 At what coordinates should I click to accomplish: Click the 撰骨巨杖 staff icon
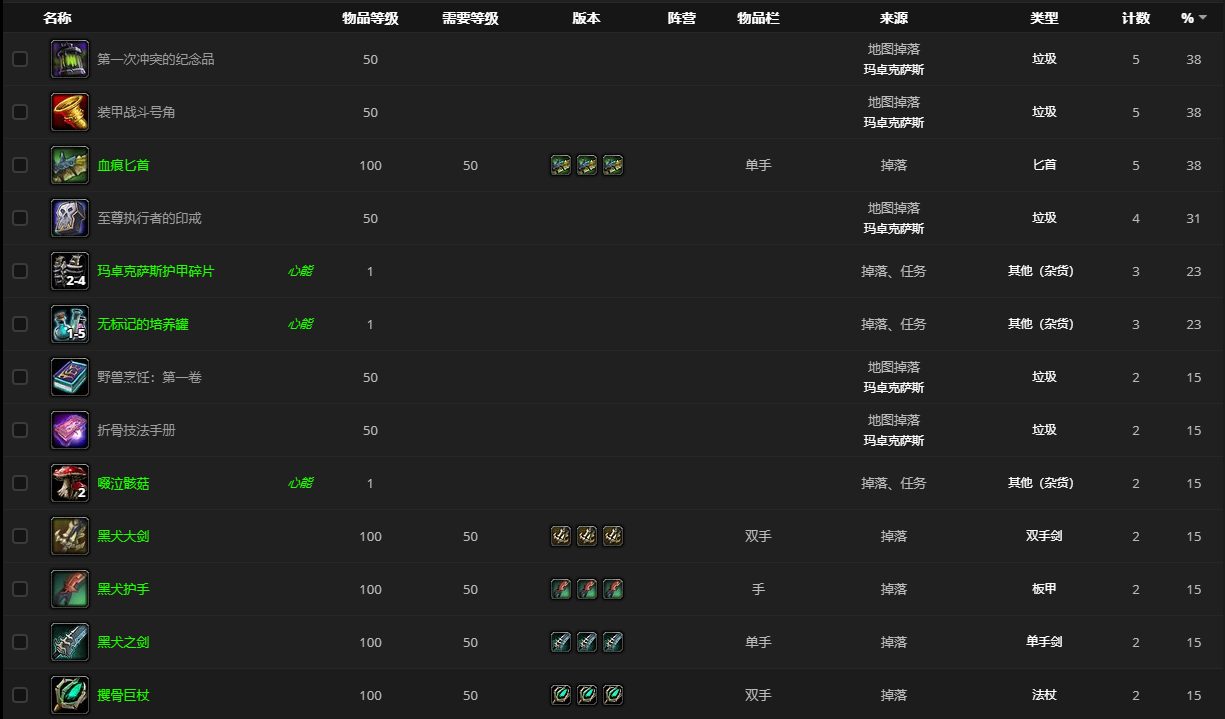point(70,695)
